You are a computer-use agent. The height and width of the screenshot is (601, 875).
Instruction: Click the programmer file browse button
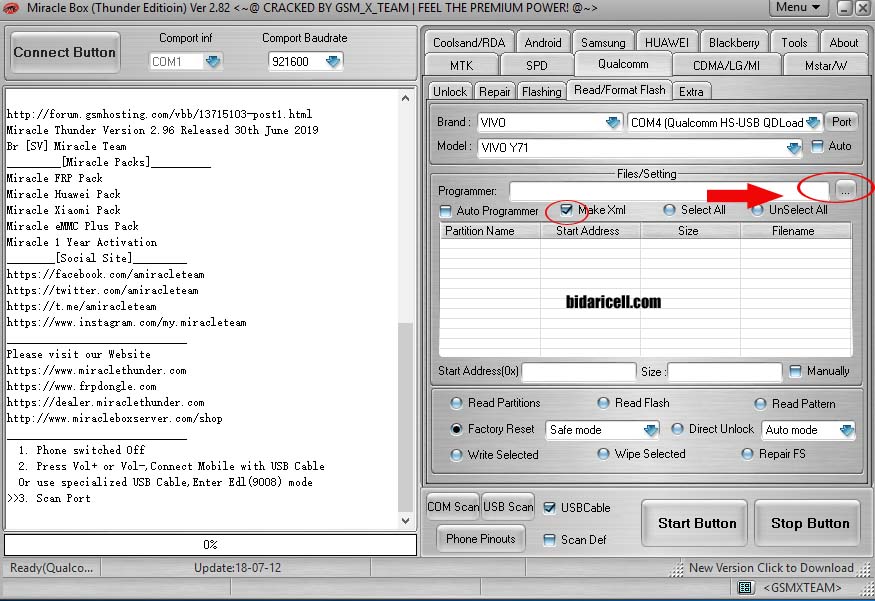pos(845,191)
